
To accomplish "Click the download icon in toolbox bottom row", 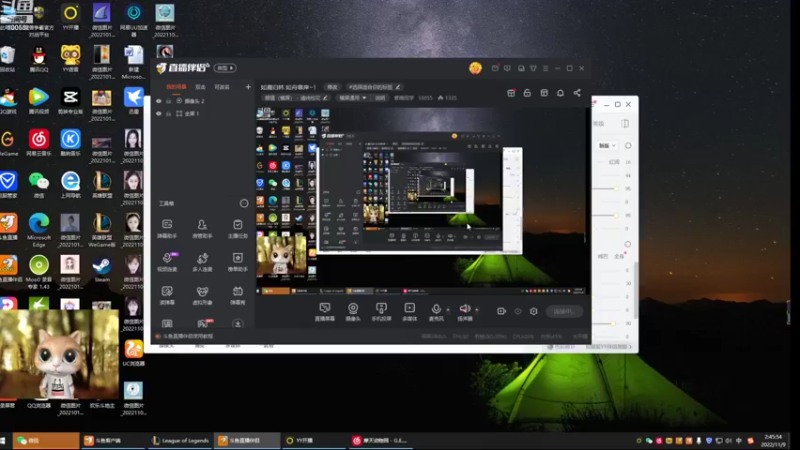I will tap(237, 323).
